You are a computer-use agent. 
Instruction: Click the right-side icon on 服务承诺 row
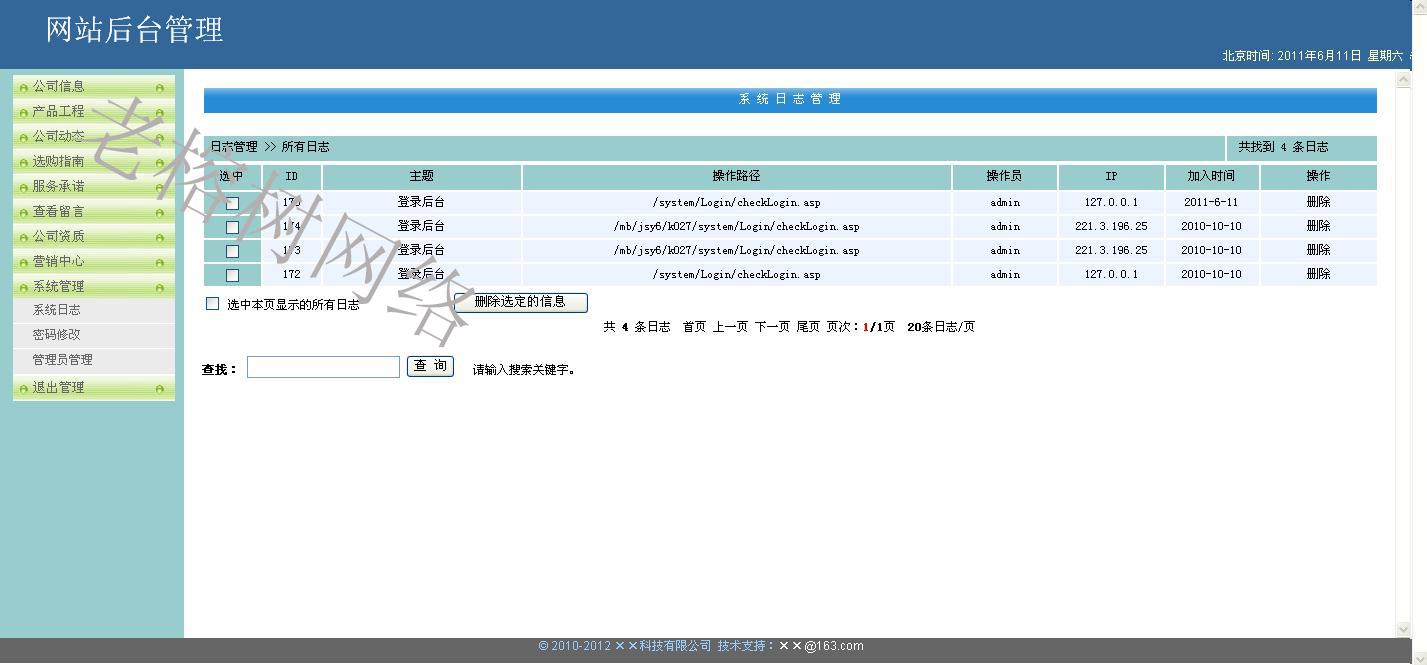[159, 188]
